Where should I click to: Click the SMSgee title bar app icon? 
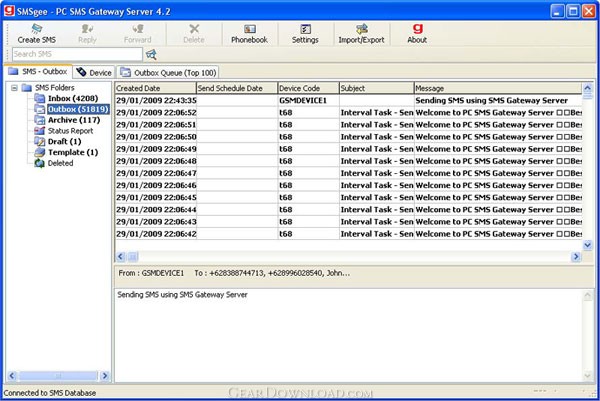(x=9, y=11)
